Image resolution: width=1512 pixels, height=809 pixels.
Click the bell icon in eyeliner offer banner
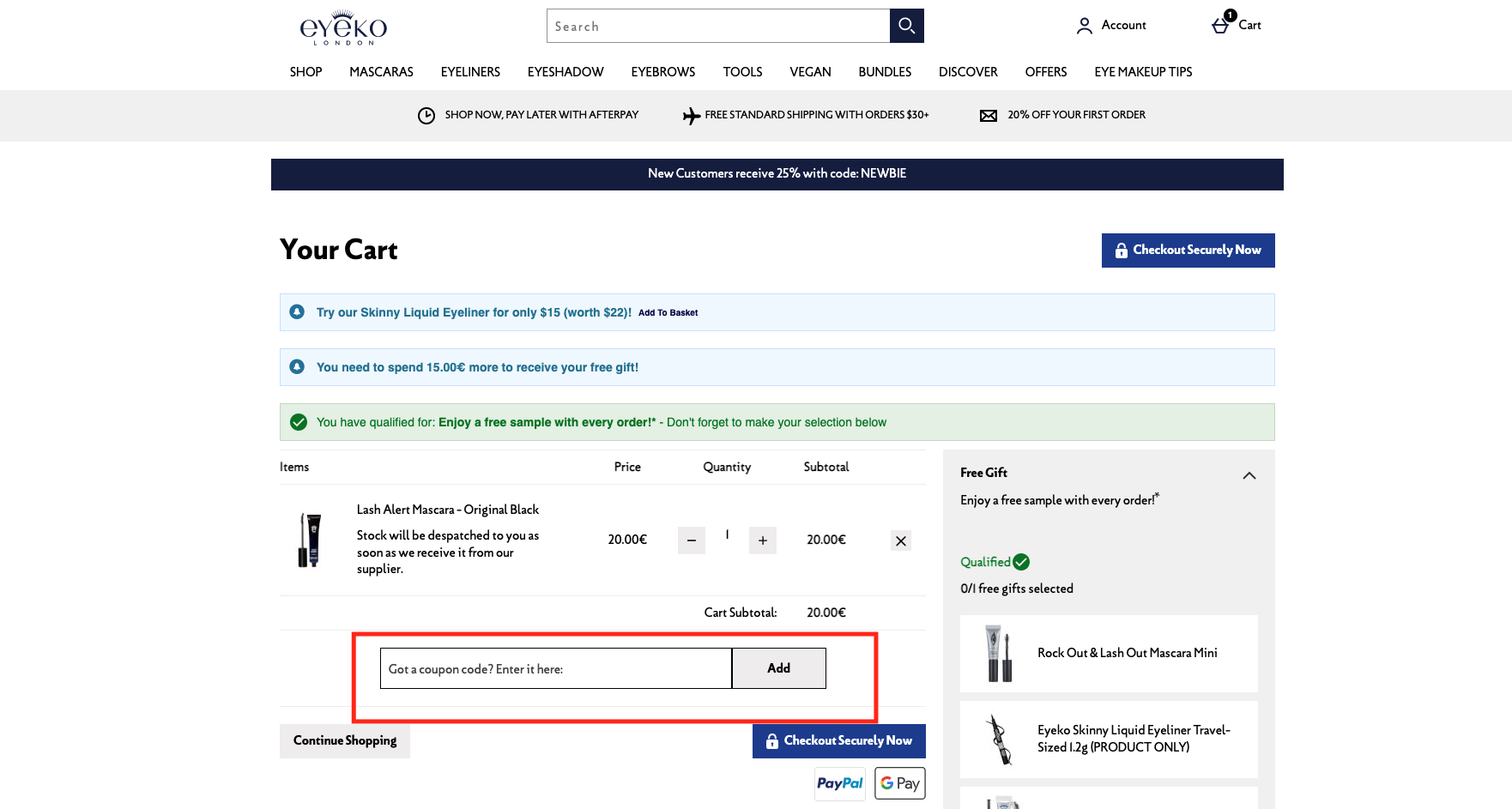coord(297,311)
